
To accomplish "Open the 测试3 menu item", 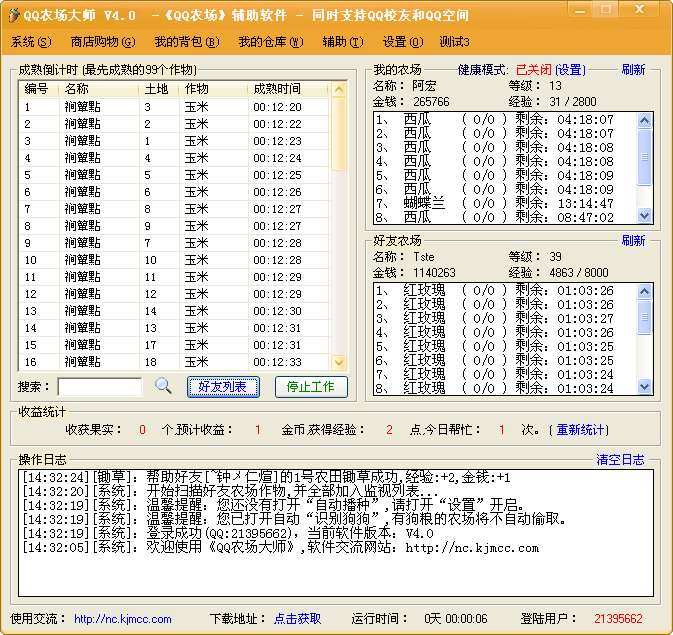I will pyautogui.click(x=454, y=42).
